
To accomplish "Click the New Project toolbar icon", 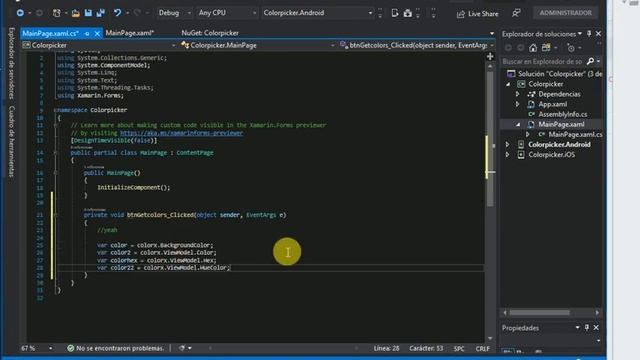I will [57, 13].
